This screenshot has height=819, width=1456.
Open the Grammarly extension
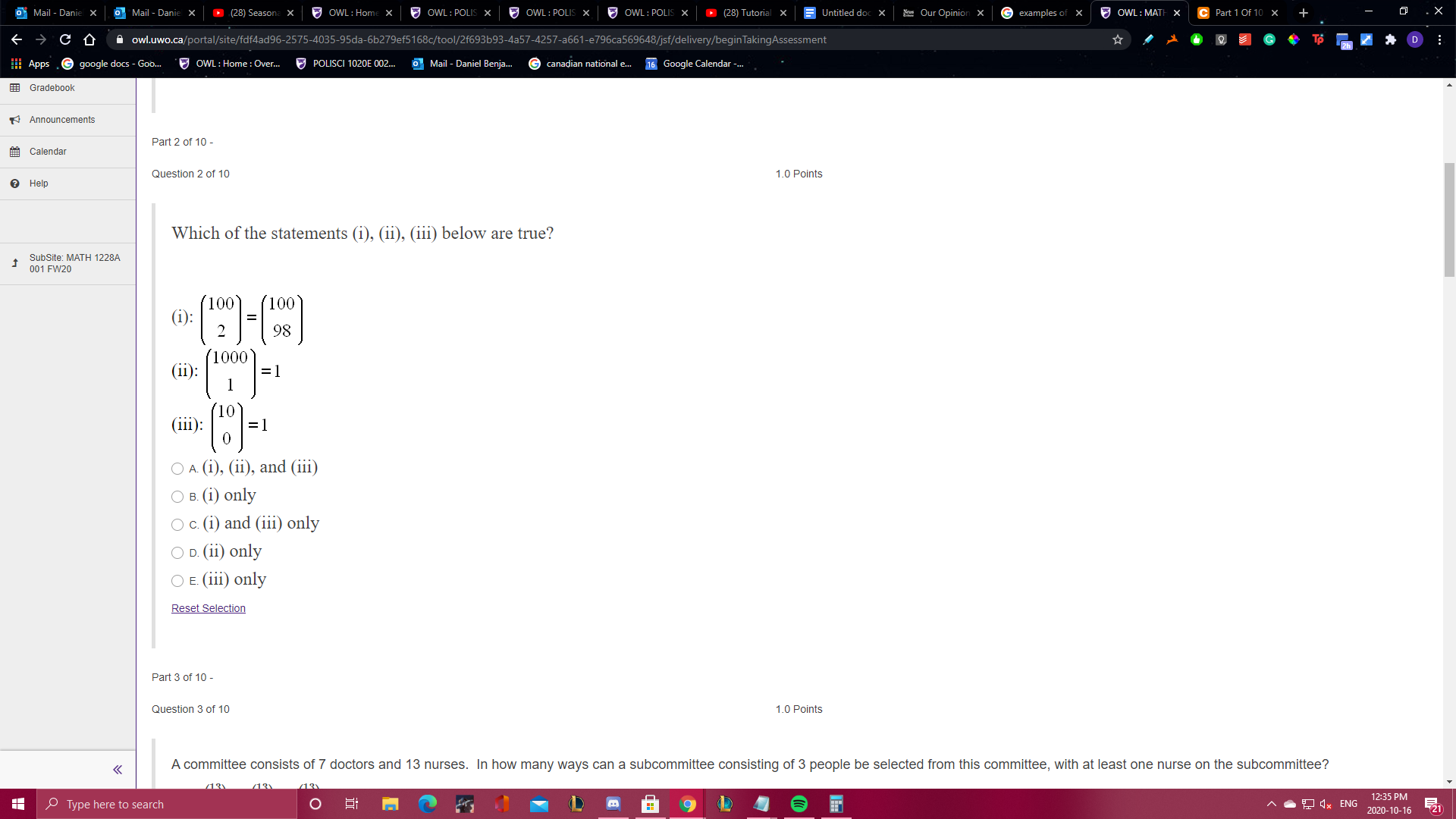[x=1269, y=39]
